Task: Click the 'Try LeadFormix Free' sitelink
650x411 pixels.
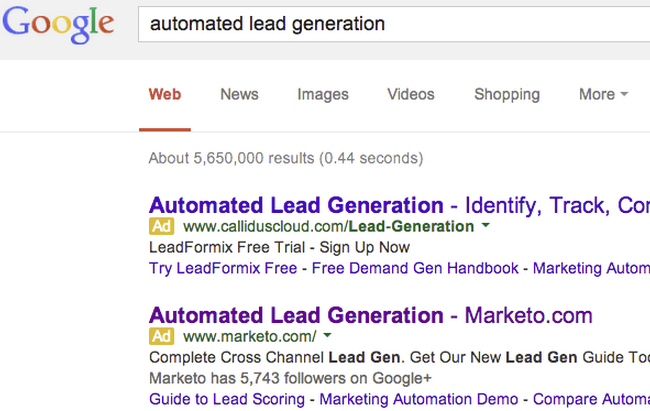Action: coord(223,268)
